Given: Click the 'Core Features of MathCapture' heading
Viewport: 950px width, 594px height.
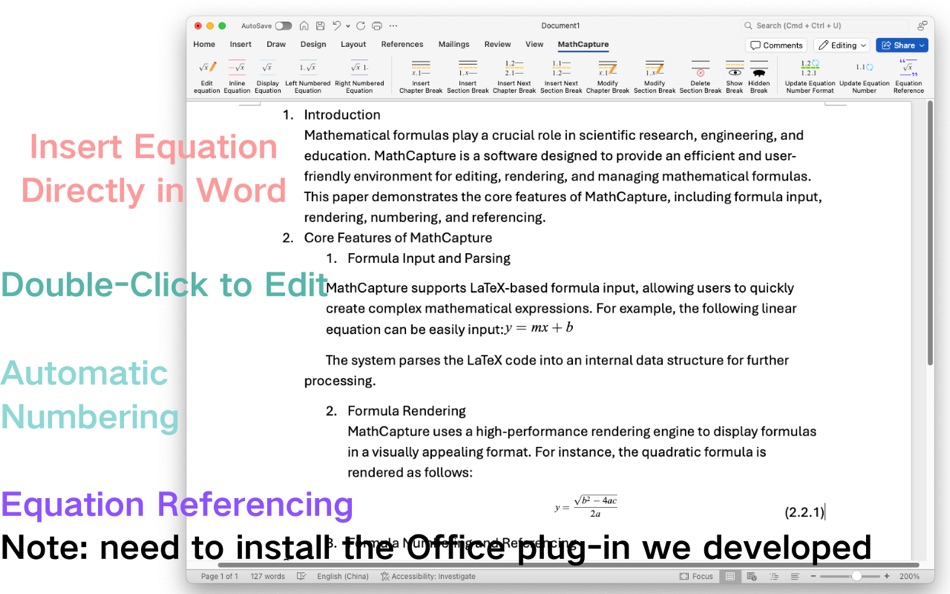Looking at the screenshot, I should click(398, 238).
